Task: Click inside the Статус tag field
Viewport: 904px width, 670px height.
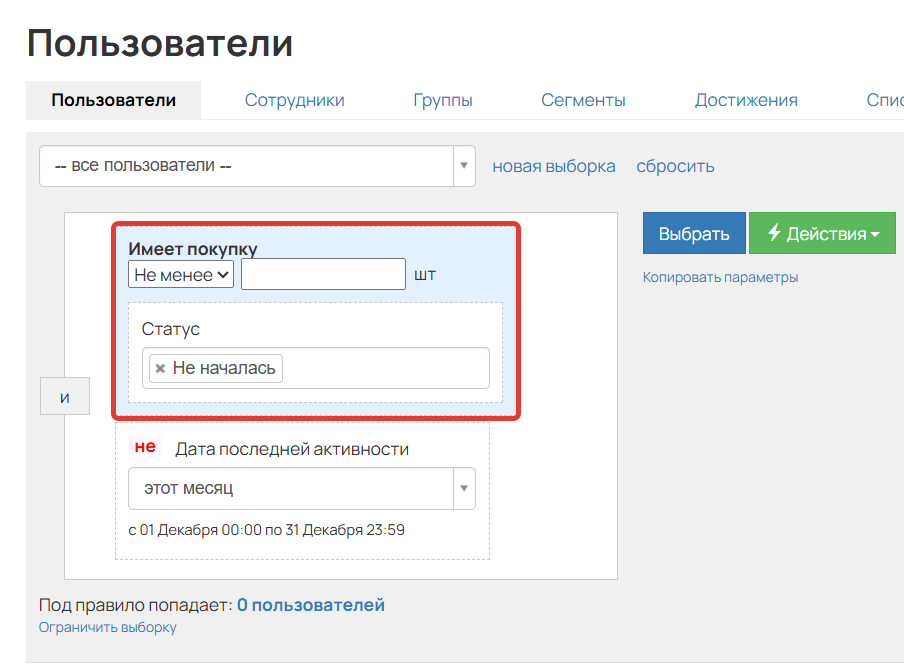Action: pyautogui.click(x=385, y=368)
